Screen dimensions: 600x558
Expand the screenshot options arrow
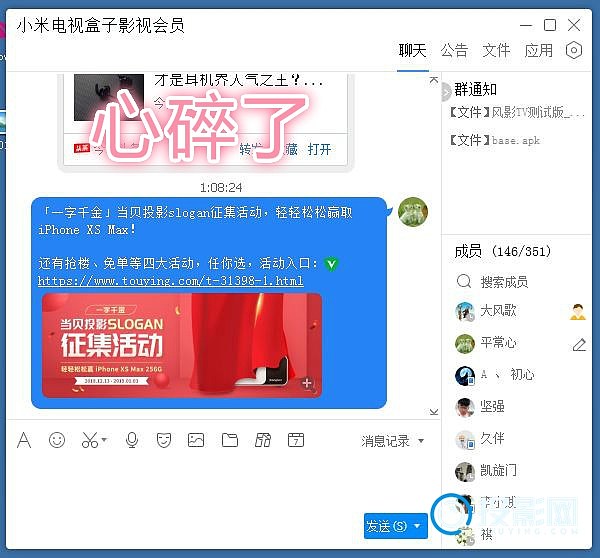click(104, 440)
